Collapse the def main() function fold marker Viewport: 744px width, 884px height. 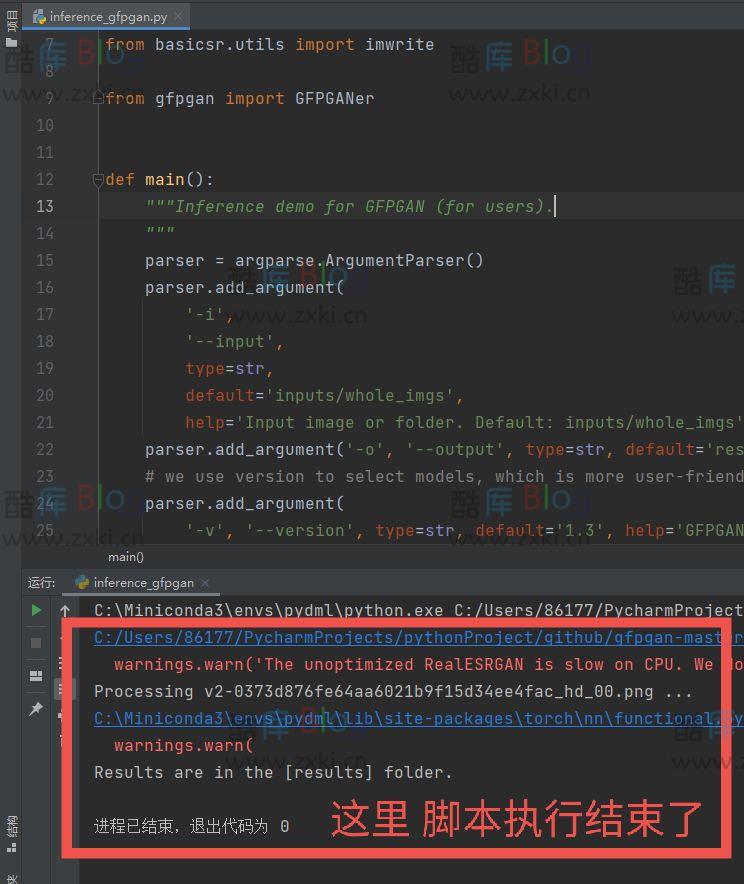click(x=98, y=180)
